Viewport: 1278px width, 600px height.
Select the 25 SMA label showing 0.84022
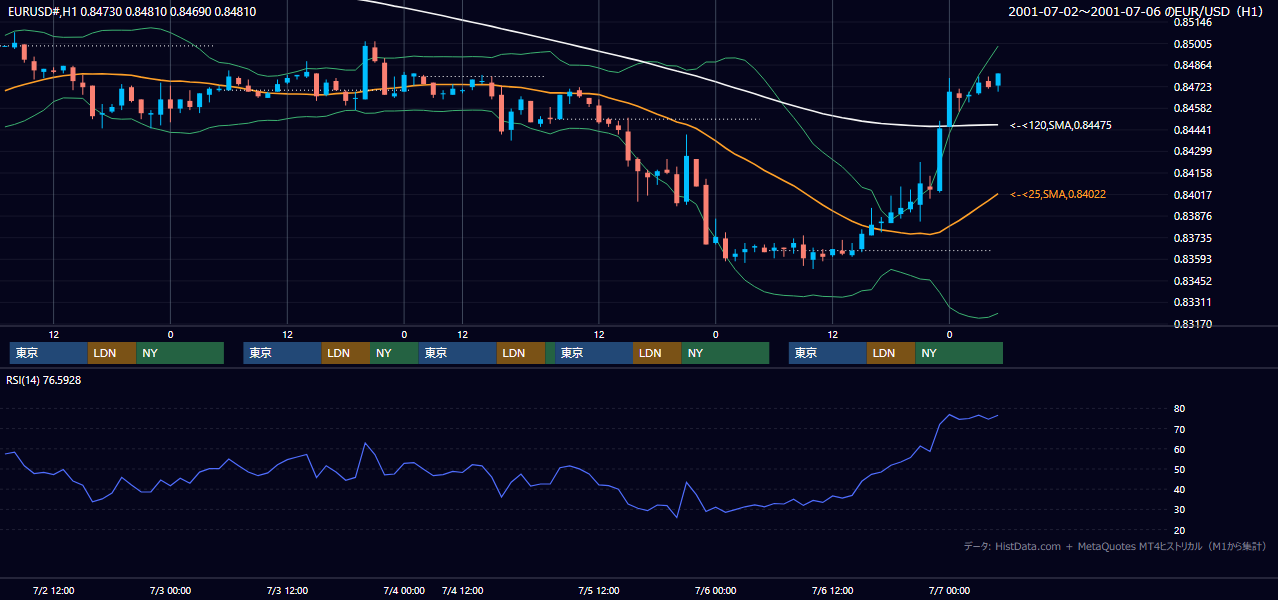(1058, 195)
